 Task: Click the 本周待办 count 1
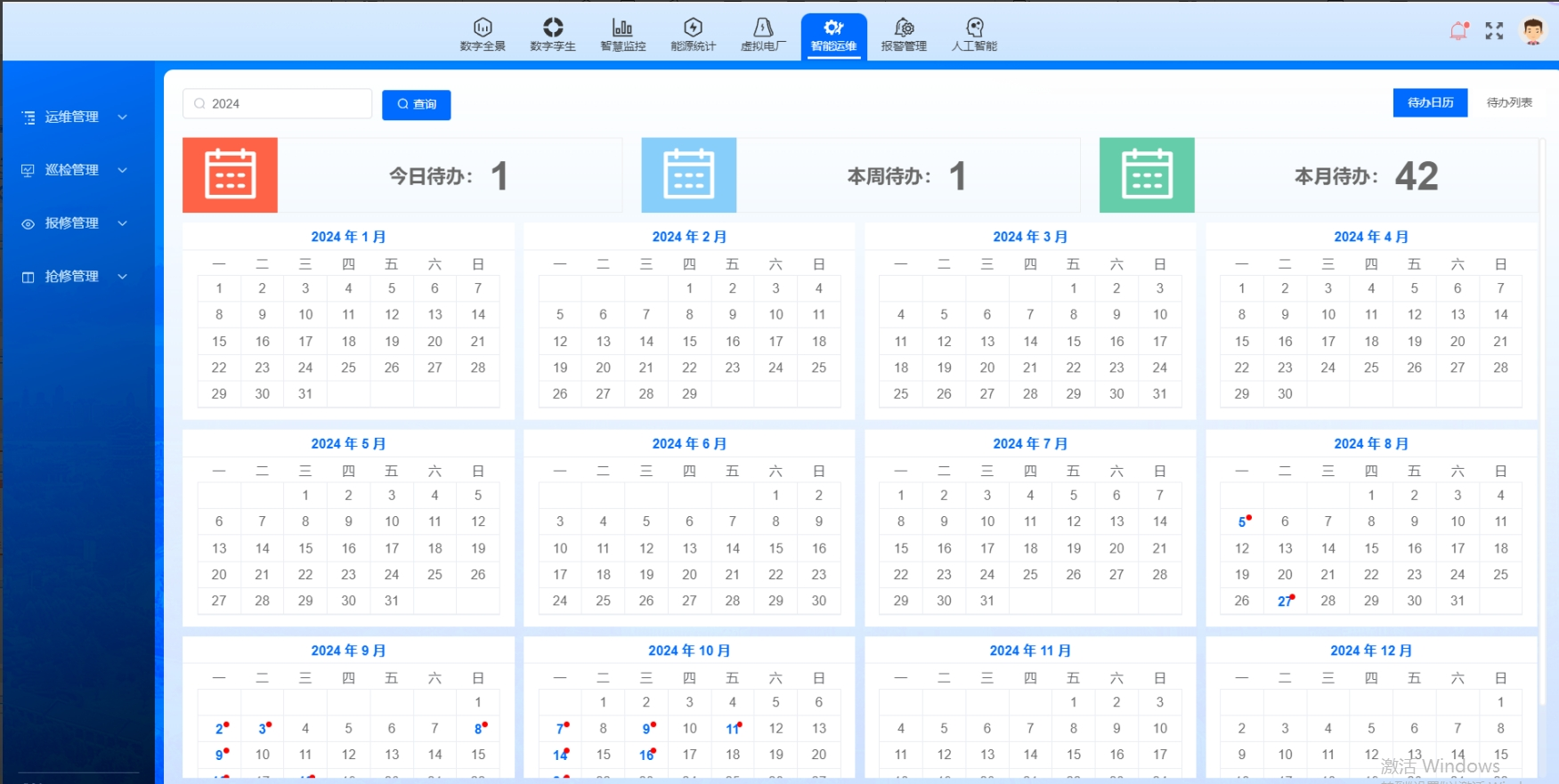(x=957, y=176)
